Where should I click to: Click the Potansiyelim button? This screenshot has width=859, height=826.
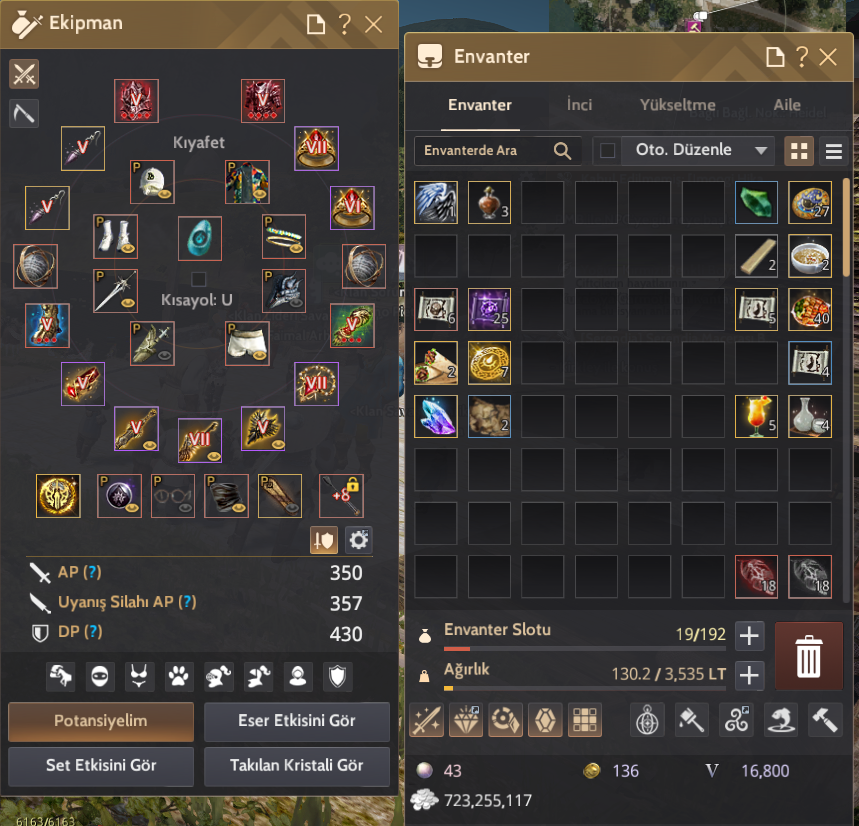(101, 721)
